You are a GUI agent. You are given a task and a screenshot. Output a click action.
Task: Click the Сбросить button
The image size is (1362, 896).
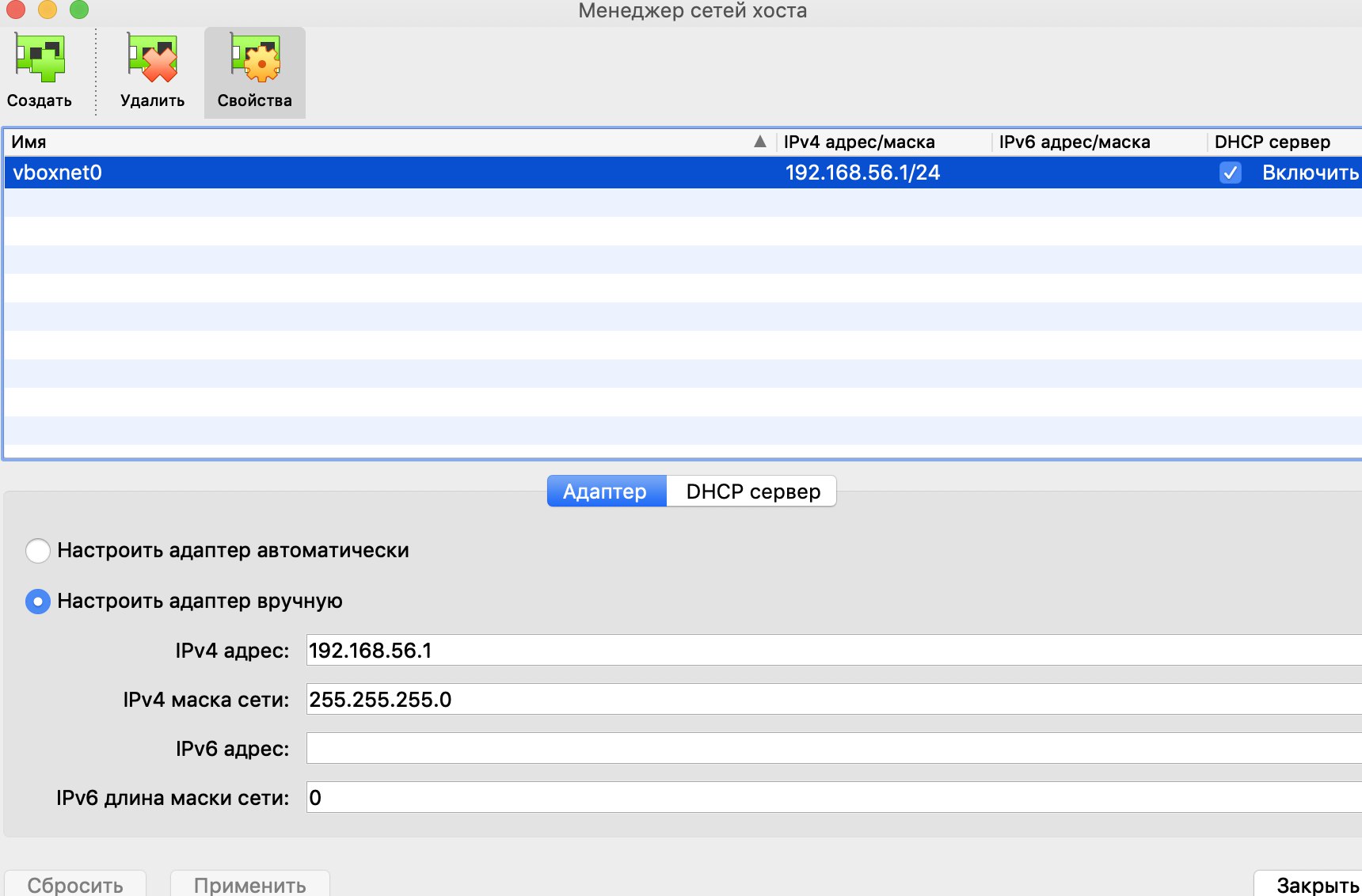click(75, 884)
